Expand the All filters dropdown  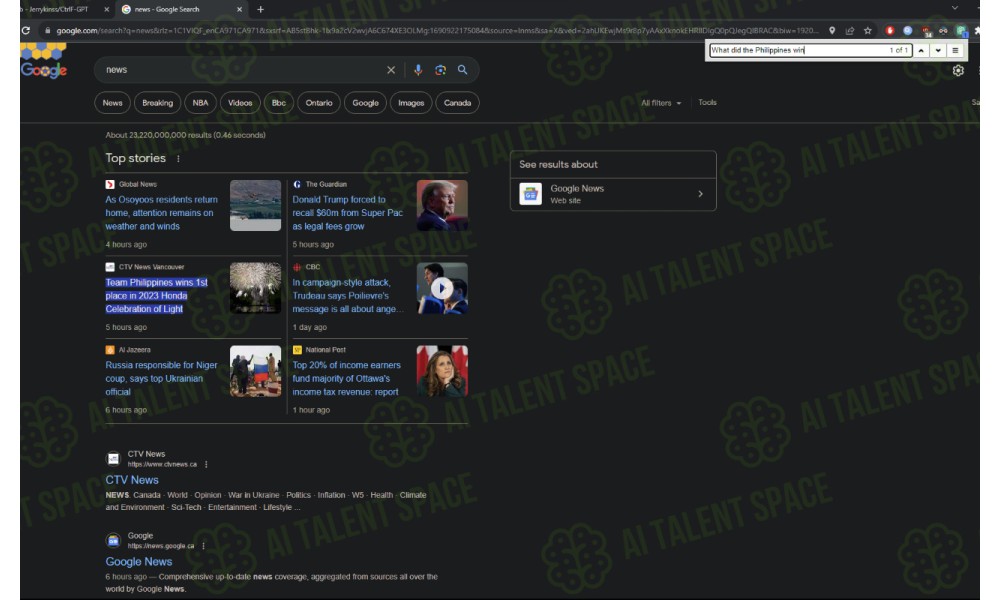661,103
